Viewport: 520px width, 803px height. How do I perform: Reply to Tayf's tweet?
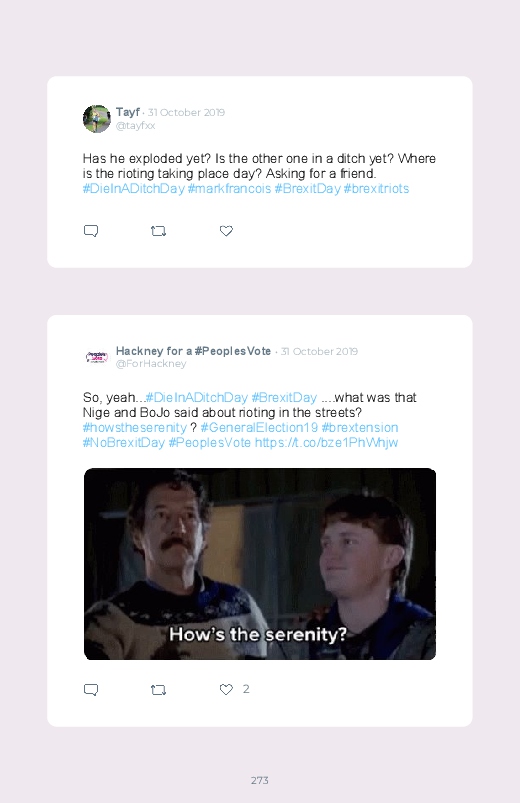pyautogui.click(x=91, y=231)
